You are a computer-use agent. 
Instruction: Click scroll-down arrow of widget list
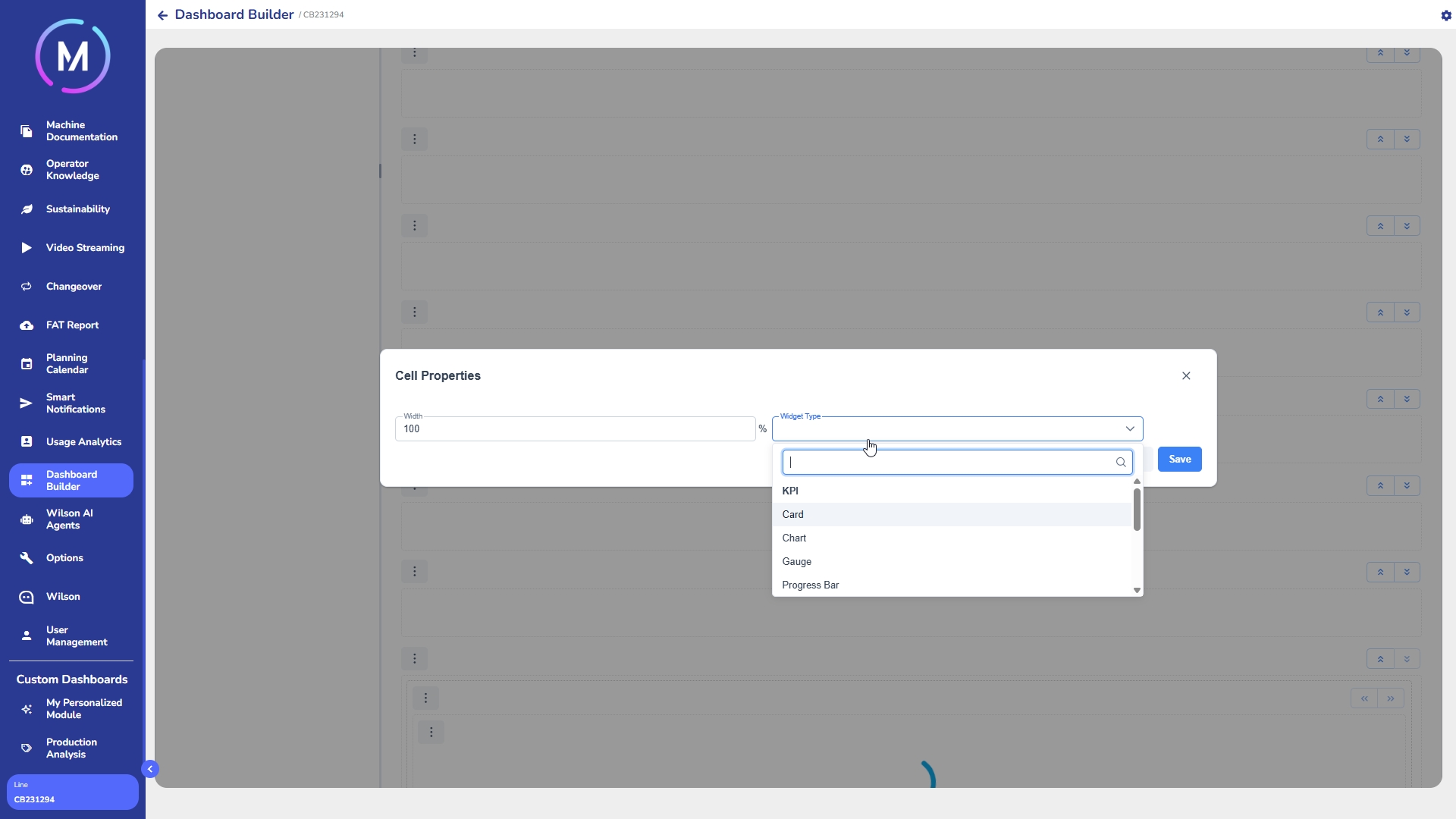tap(1137, 590)
